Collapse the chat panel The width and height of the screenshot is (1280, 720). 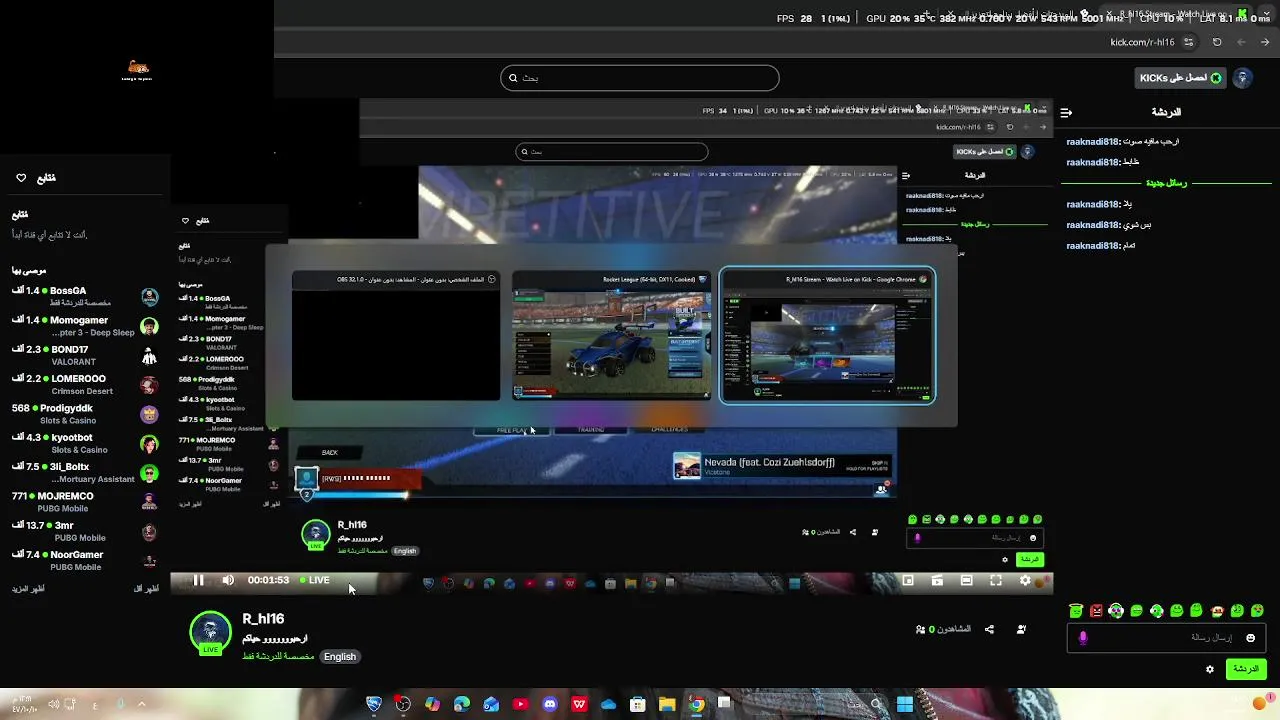click(x=1066, y=112)
